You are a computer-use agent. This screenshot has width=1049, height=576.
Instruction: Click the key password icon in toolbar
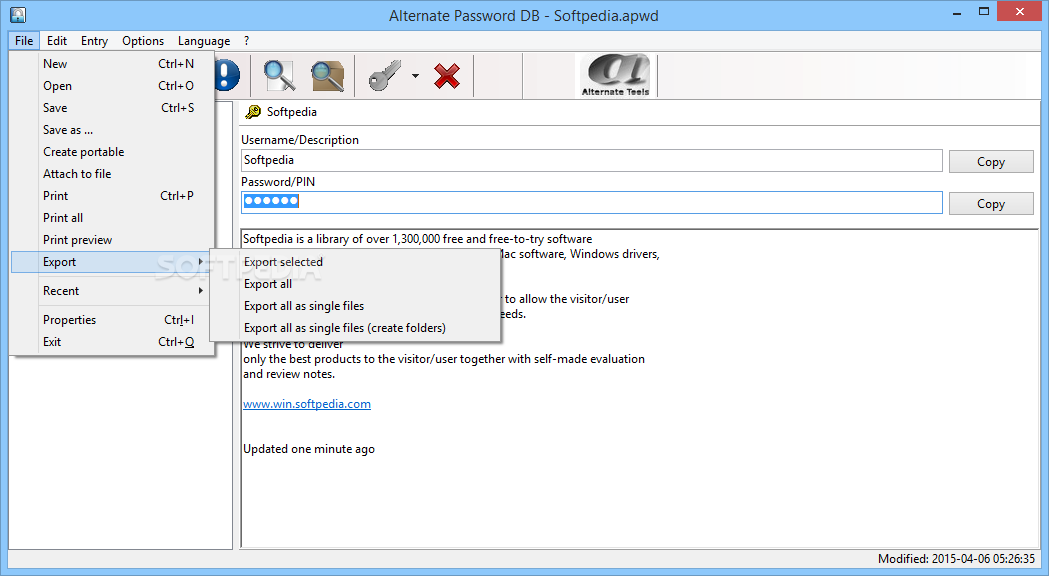pos(385,75)
